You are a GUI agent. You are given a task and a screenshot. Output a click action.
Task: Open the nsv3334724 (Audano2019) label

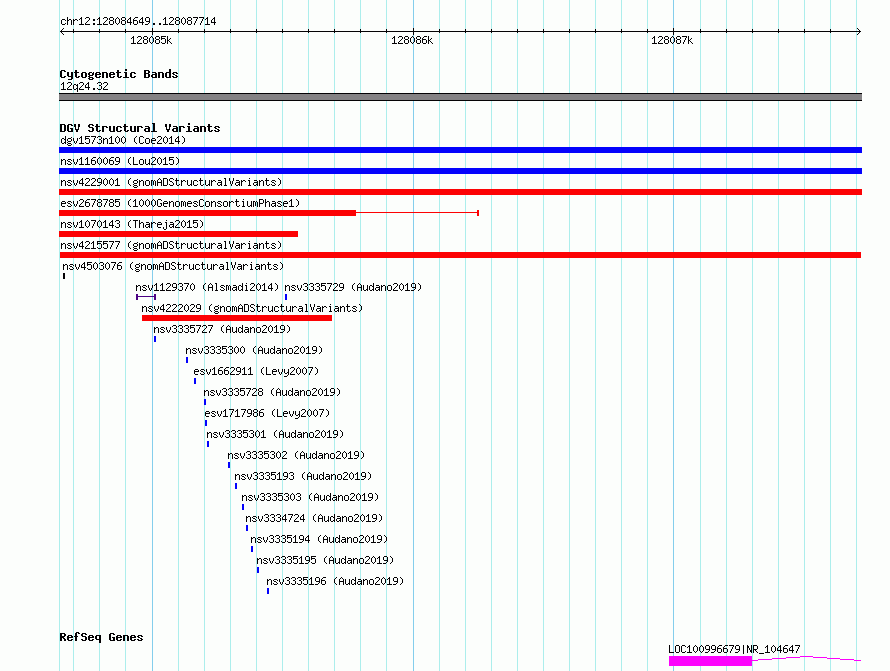click(x=314, y=518)
